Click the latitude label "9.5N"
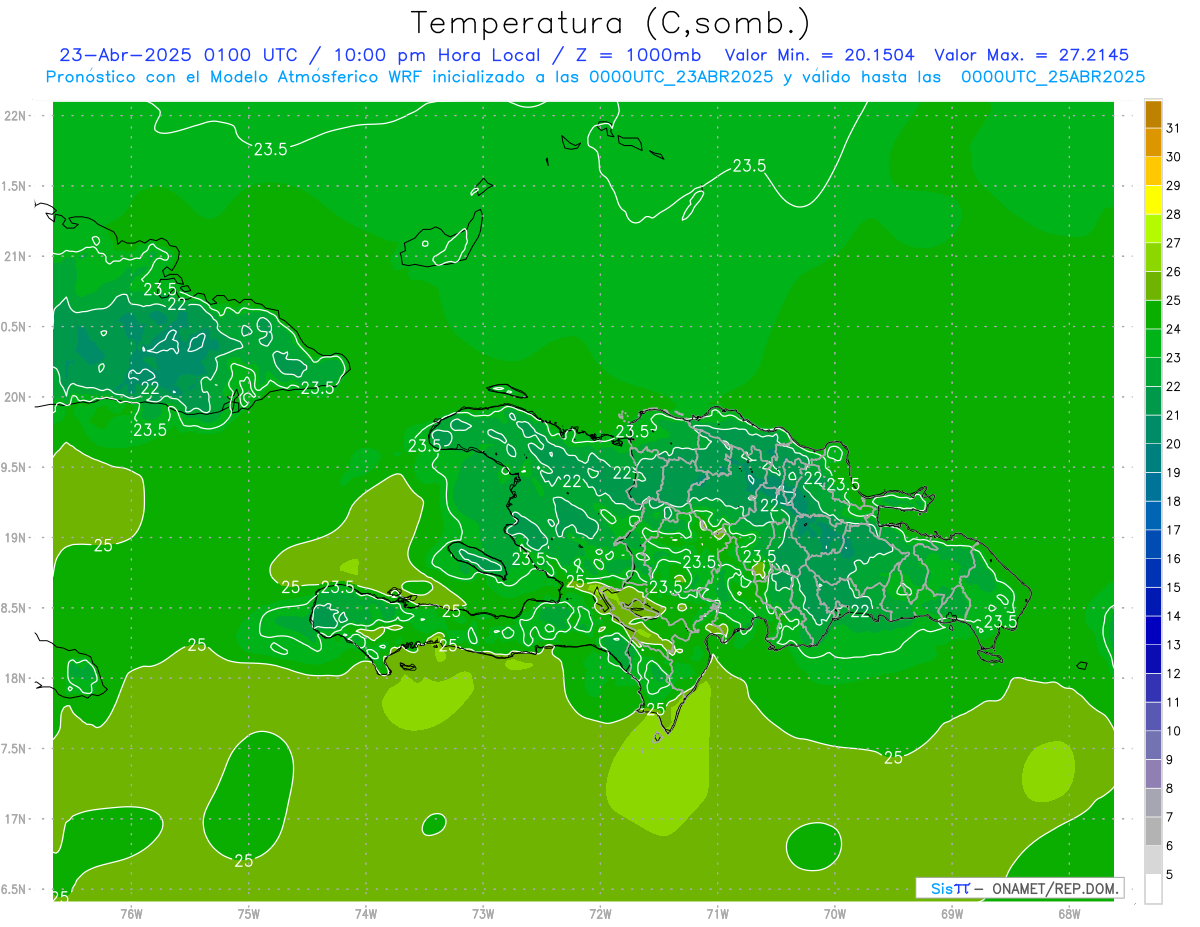This screenshot has width=1200, height=927. pos(14,467)
